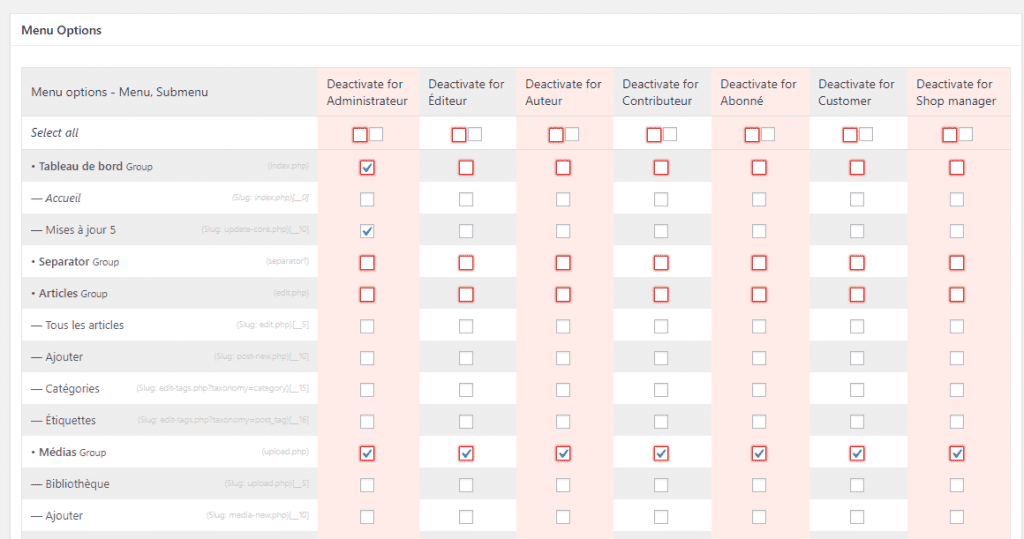Deactivate Articles group for Administrateur
This screenshot has width=1024, height=539.
pyautogui.click(x=367, y=295)
